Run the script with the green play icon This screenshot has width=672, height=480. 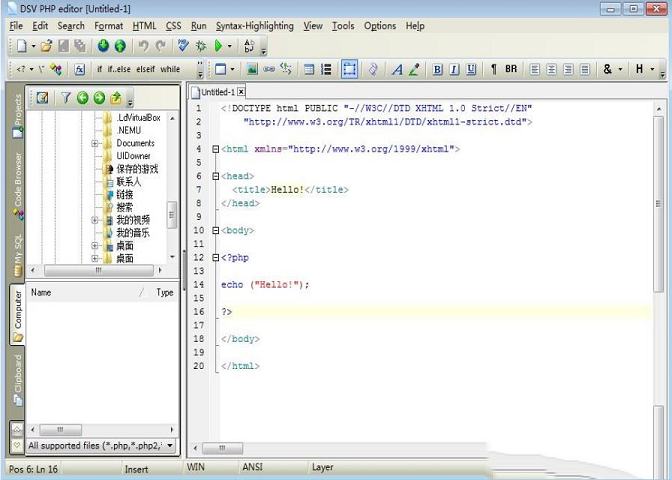click(x=218, y=45)
